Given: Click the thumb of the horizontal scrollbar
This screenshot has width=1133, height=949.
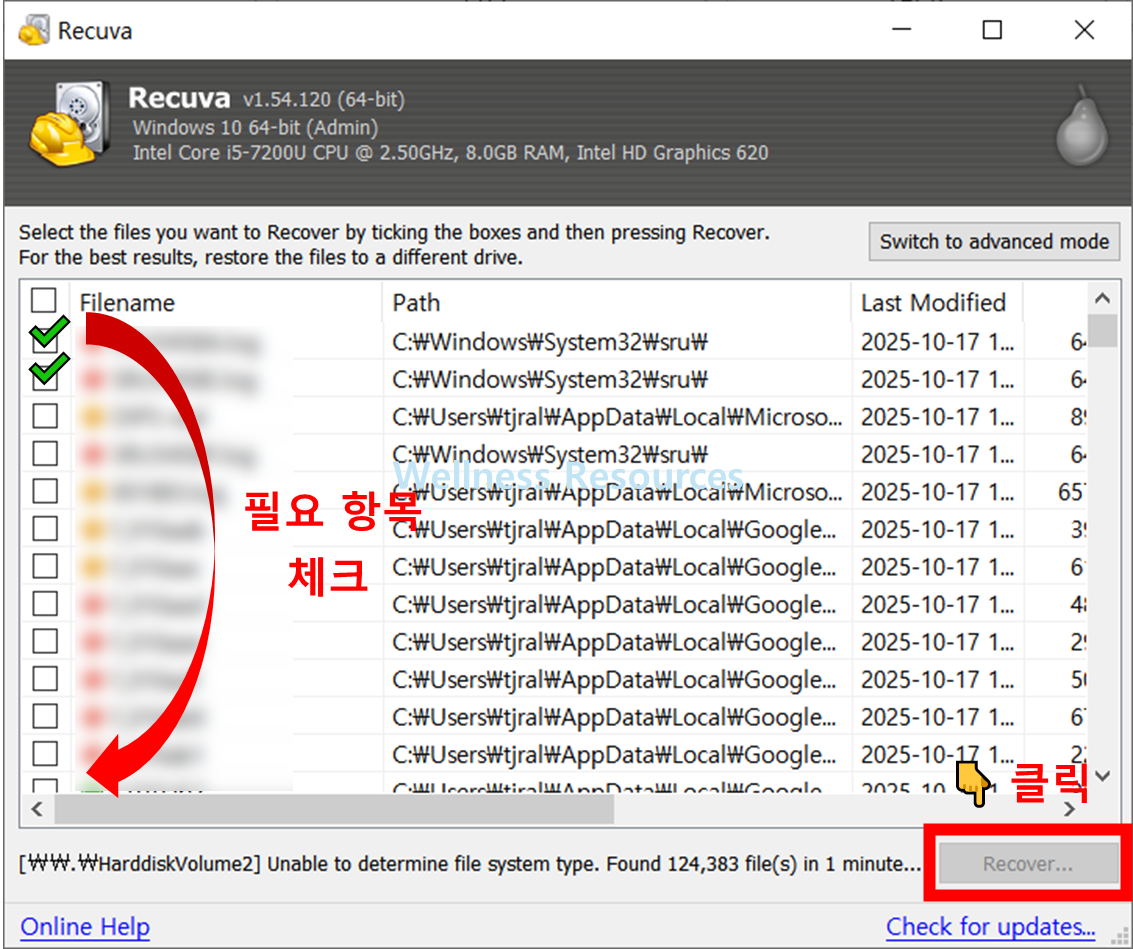Looking at the screenshot, I should pos(335,809).
